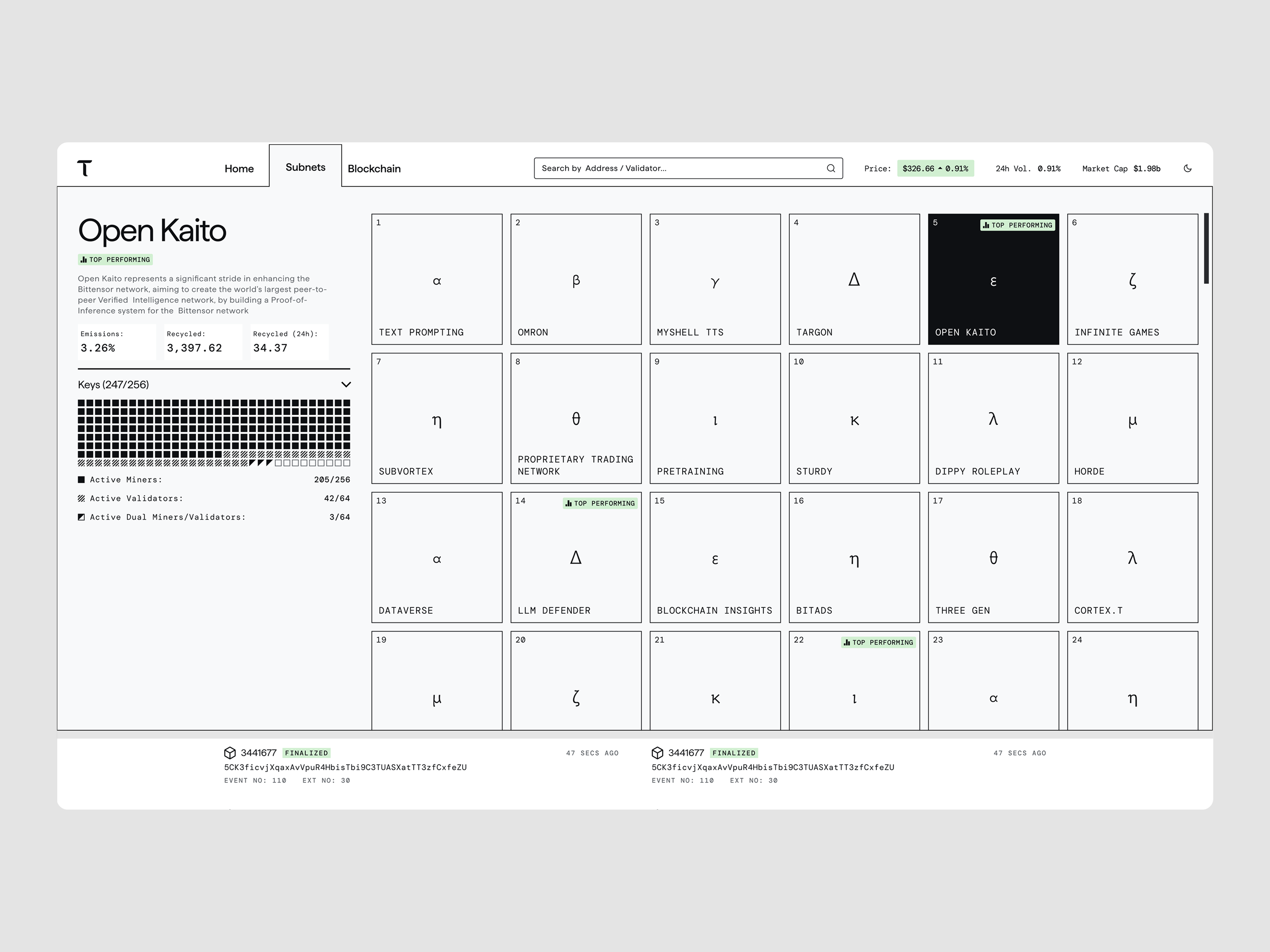Click the Open Kaito heading

pos(152,231)
